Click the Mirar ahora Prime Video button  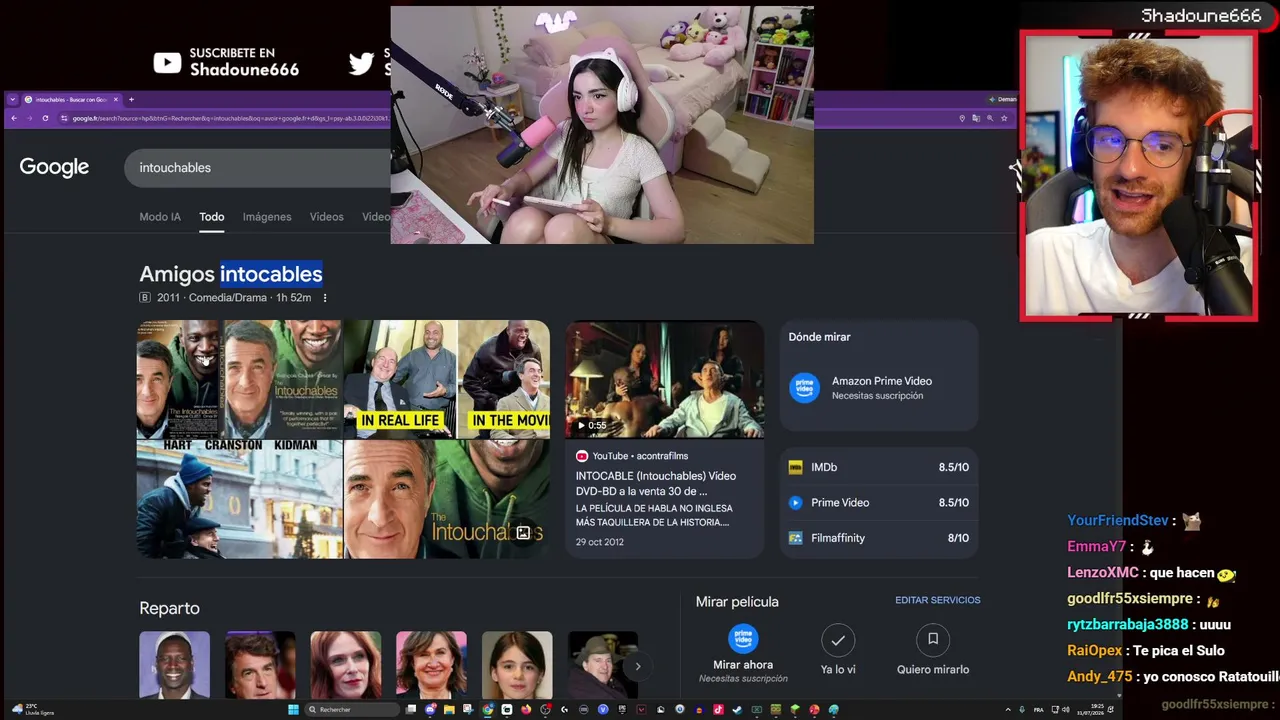743,654
